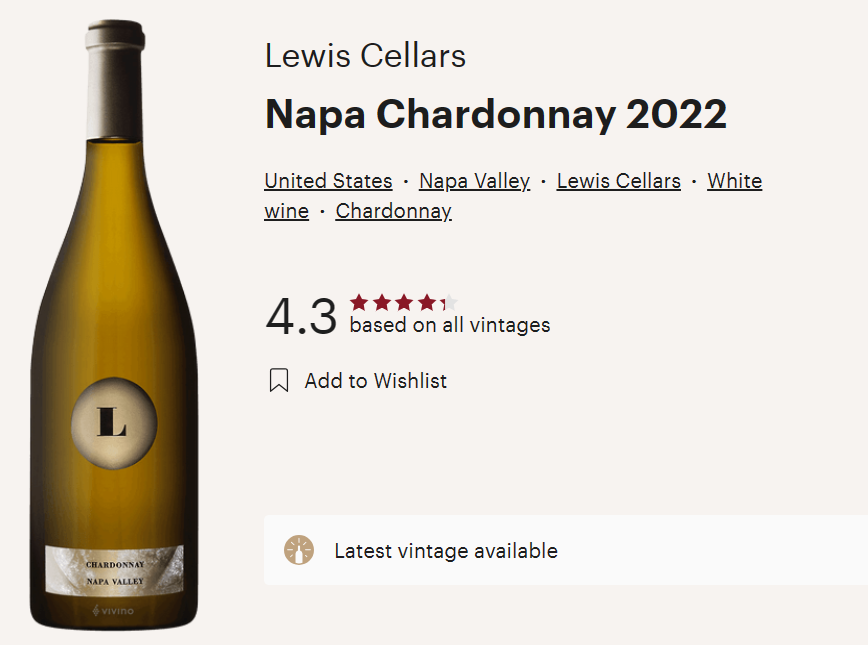Click the 4.3 rating score
Viewport: 868px width, 645px height.
(x=301, y=316)
